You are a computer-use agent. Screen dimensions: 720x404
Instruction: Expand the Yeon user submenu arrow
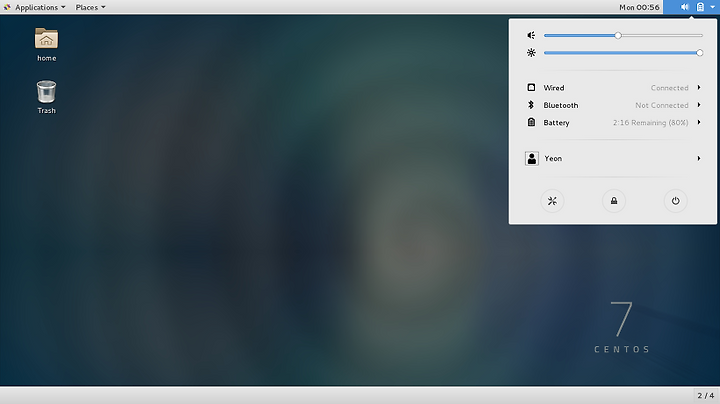pos(699,158)
